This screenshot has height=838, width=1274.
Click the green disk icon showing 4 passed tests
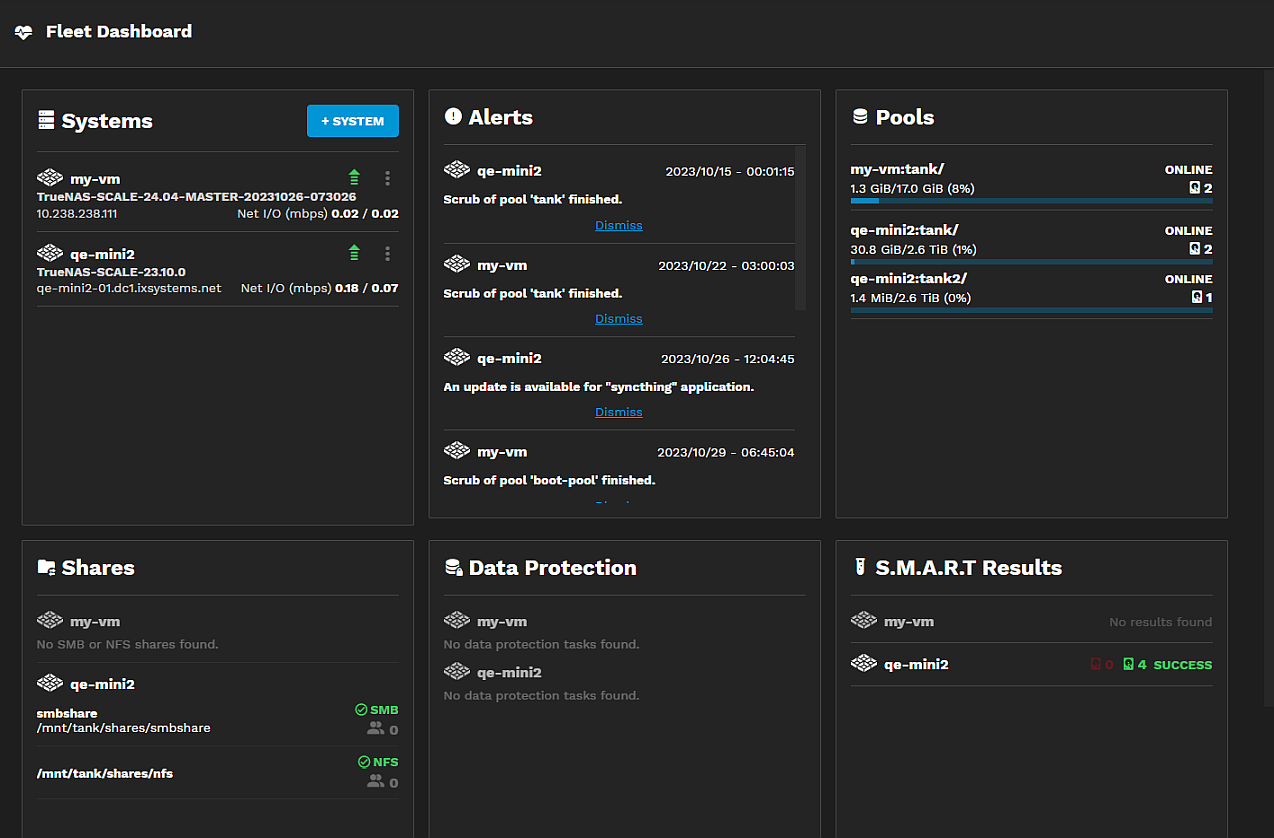tap(1130, 664)
